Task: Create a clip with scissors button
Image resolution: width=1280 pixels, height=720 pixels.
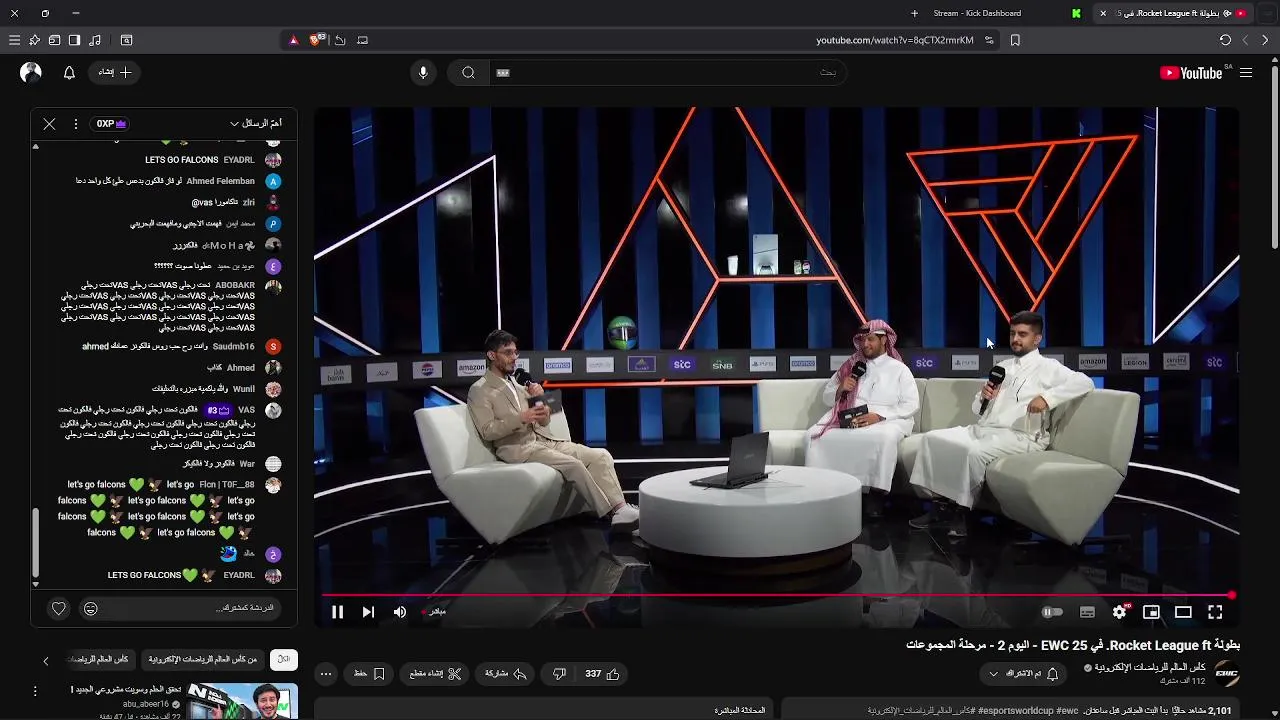Action: 435,674
